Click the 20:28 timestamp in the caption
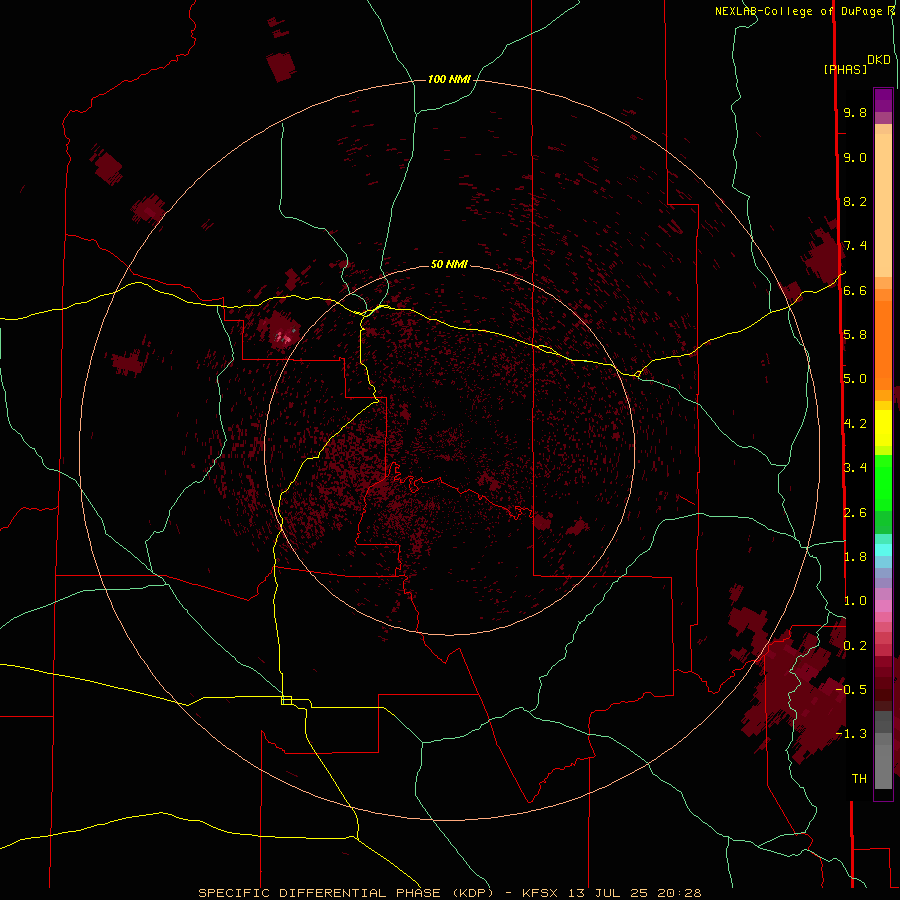 (x=680, y=893)
